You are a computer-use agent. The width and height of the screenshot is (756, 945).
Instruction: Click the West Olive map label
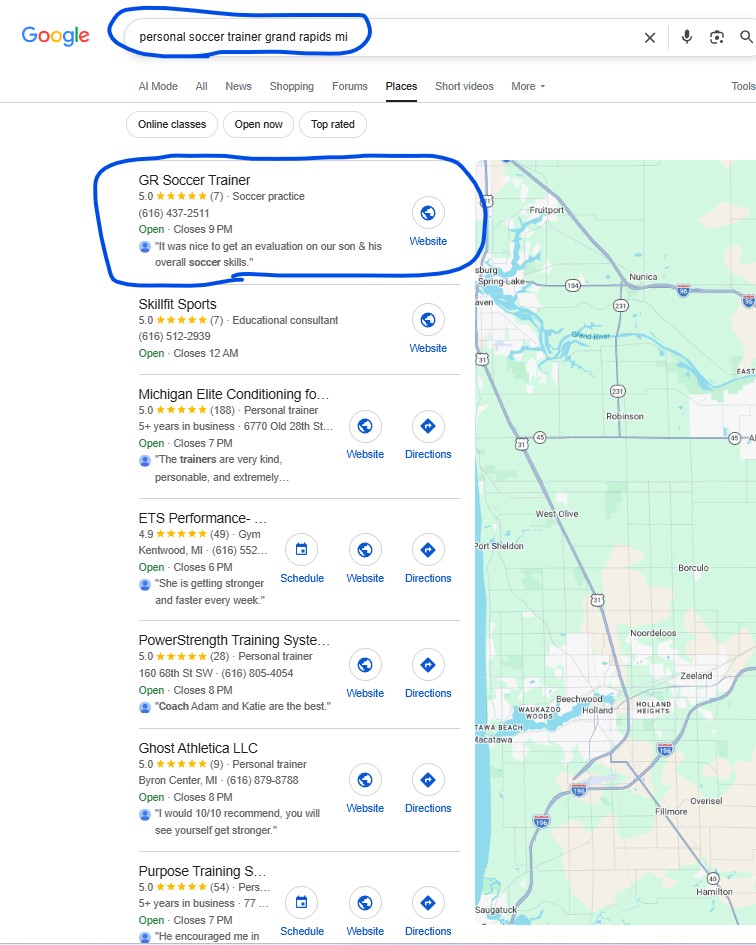click(557, 513)
